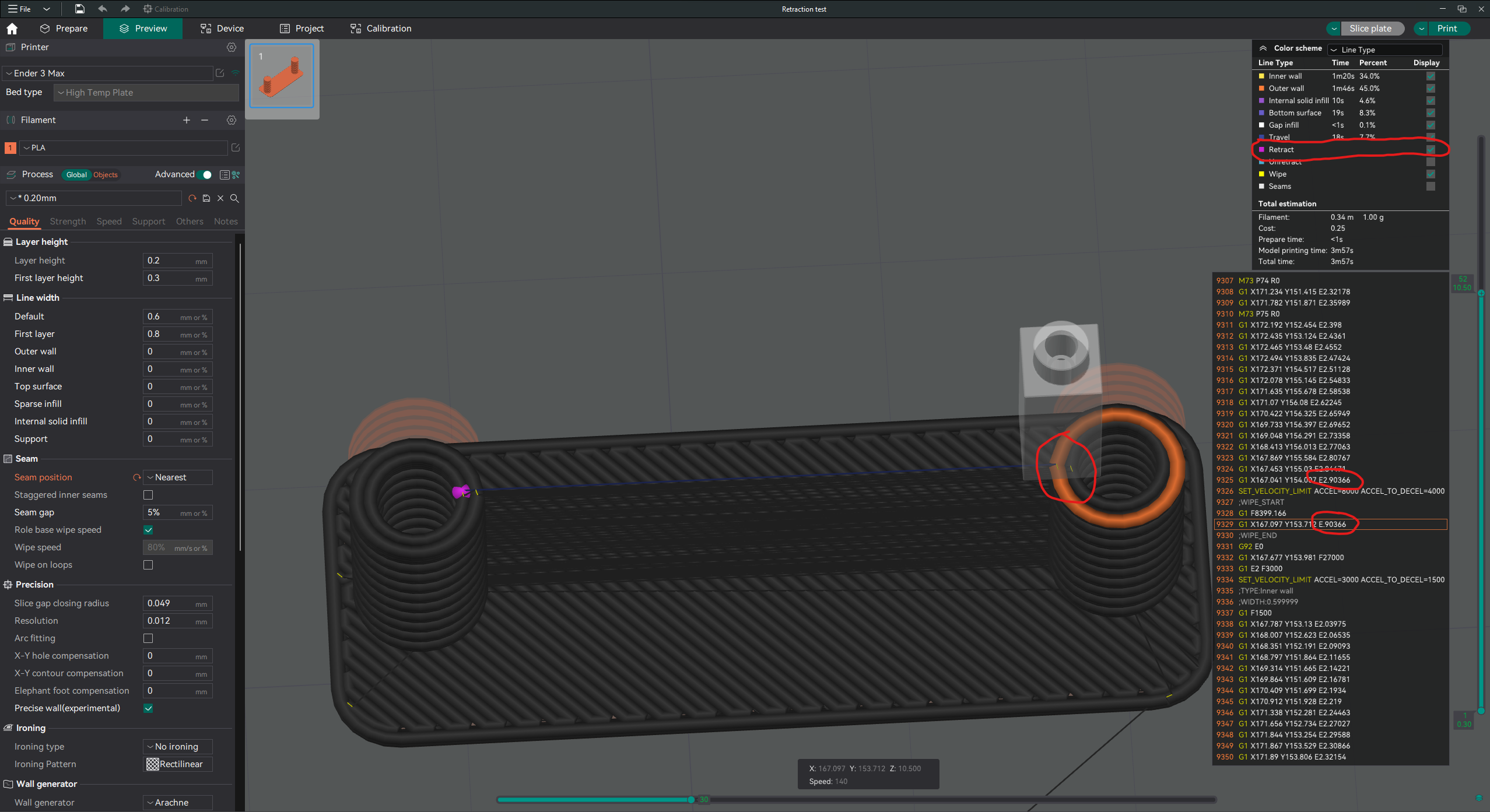Switch to the Strength tab
Screen dimensions: 1490x812
coord(68,222)
